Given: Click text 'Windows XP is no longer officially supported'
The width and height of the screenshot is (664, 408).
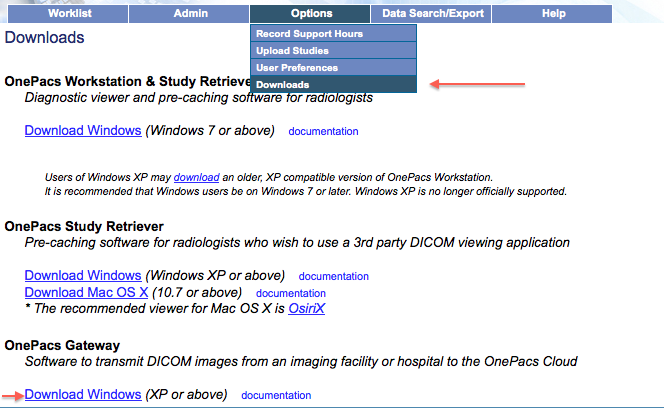Looking at the screenshot, I should click(x=461, y=192).
